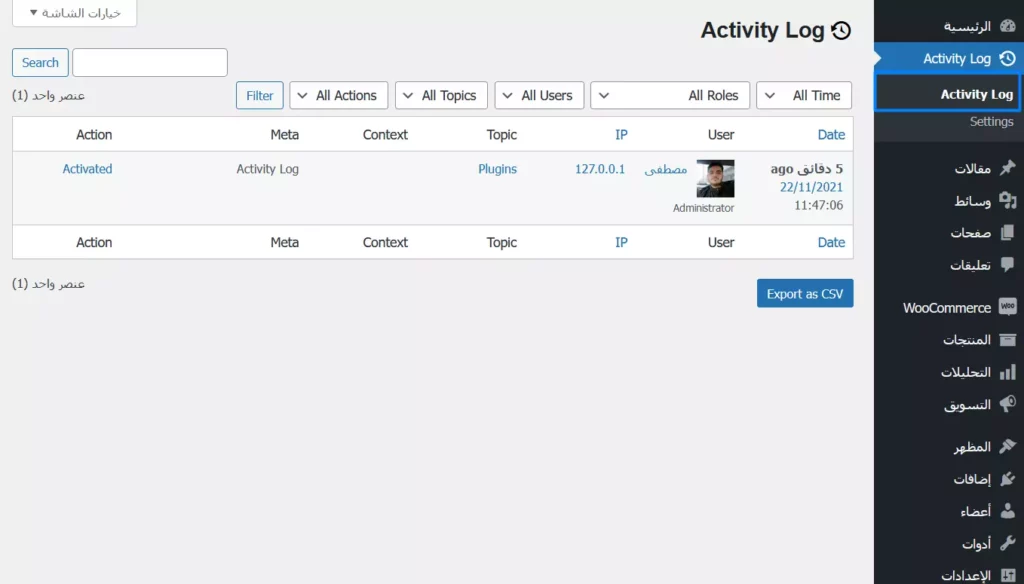1024x584 pixels.
Task: Click the media icon next to وسائط
Action: [x=1008, y=201]
